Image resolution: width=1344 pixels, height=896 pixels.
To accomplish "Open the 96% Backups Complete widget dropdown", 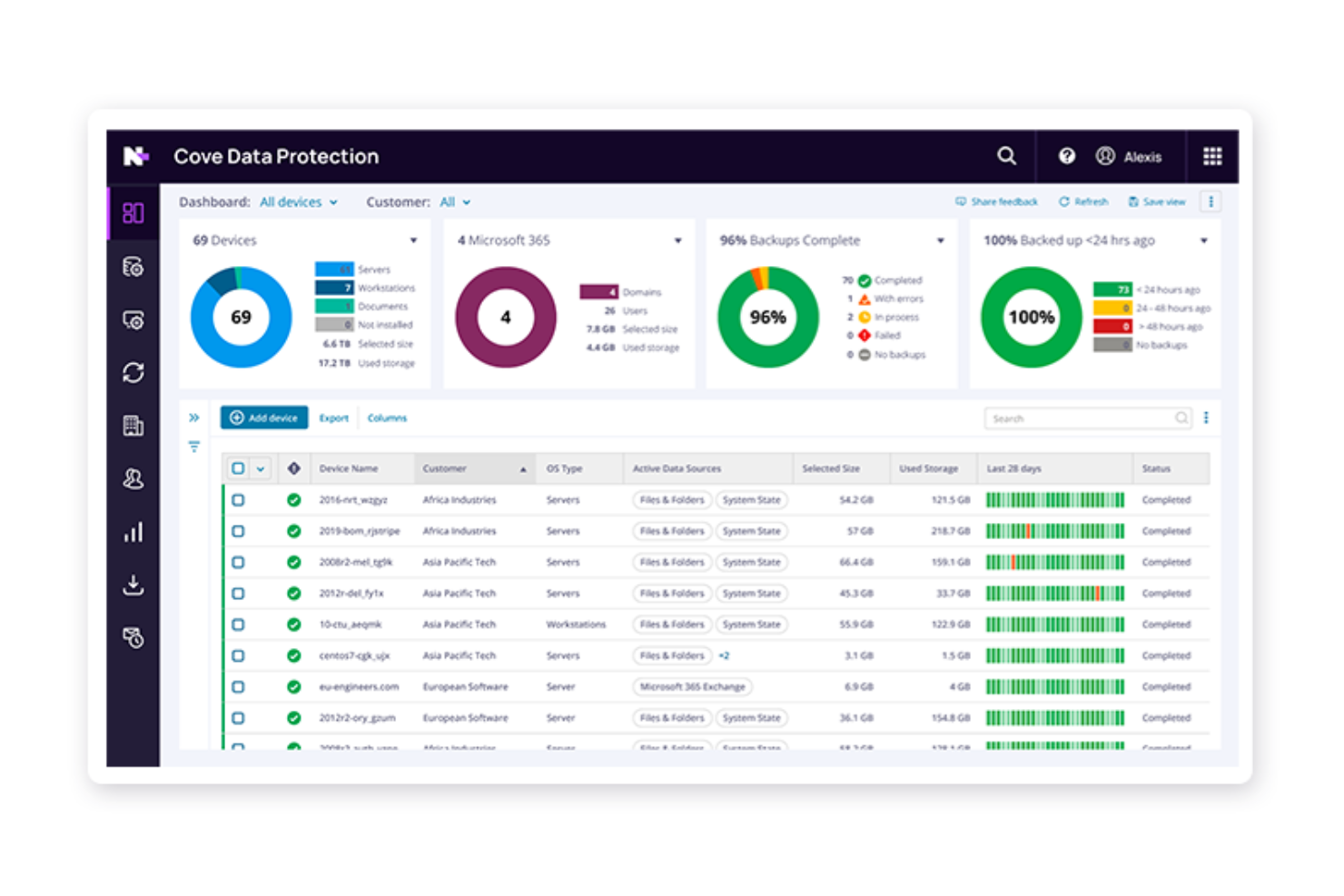I will (x=940, y=240).
